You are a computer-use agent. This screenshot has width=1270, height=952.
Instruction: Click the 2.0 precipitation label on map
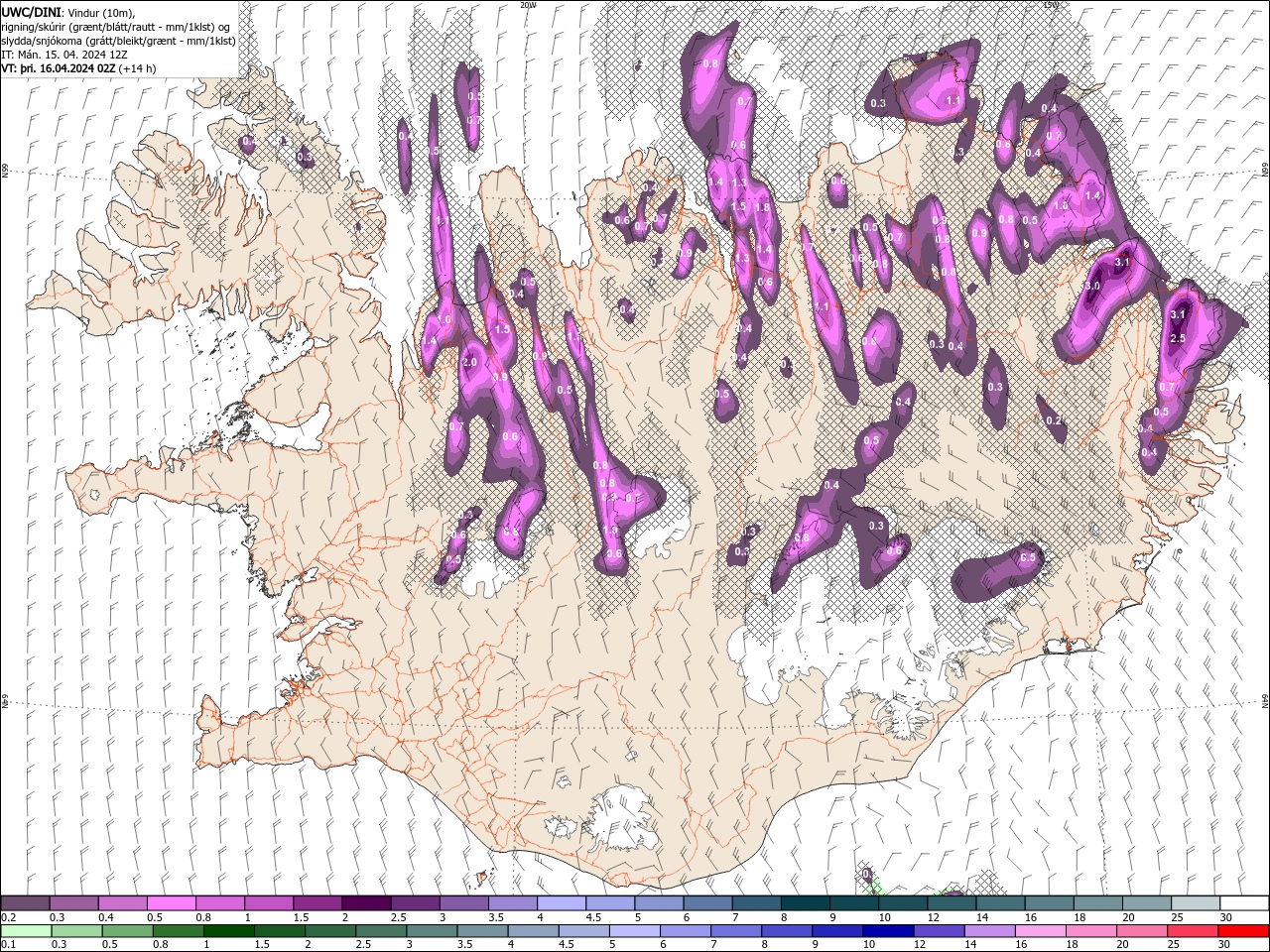click(x=470, y=363)
